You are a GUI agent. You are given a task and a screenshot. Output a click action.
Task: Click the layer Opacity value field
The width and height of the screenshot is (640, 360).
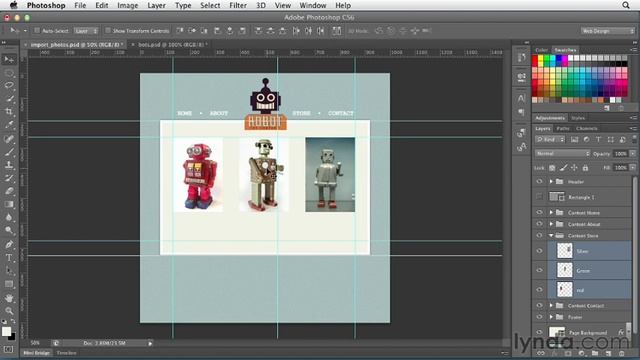(620, 153)
